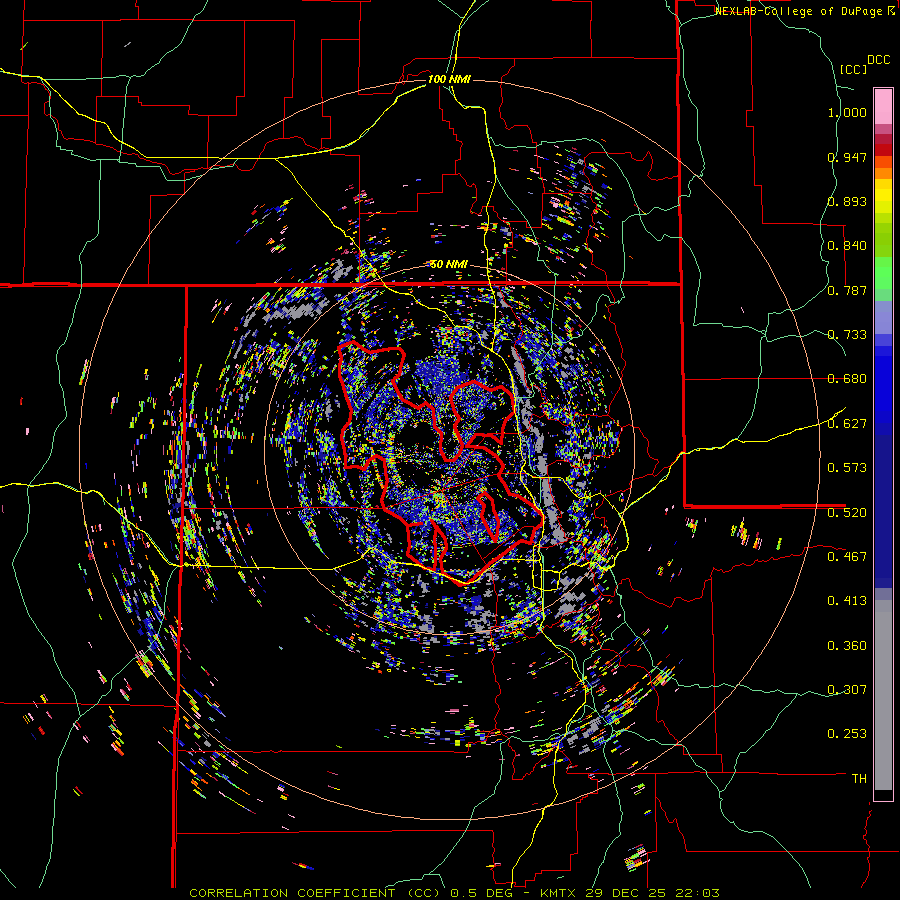Click the 0.733 legend value

point(847,335)
